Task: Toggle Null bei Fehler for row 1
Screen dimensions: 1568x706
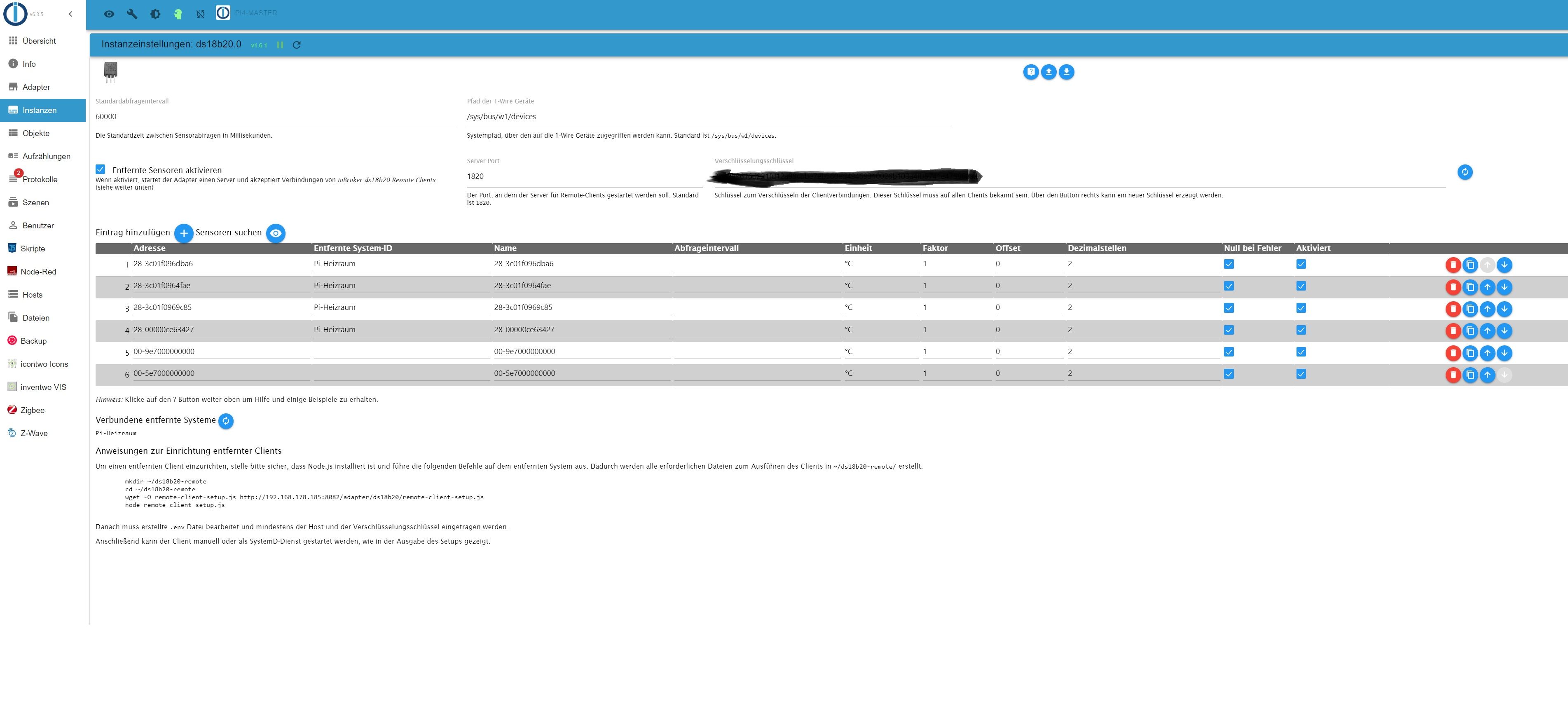Action: point(1229,264)
